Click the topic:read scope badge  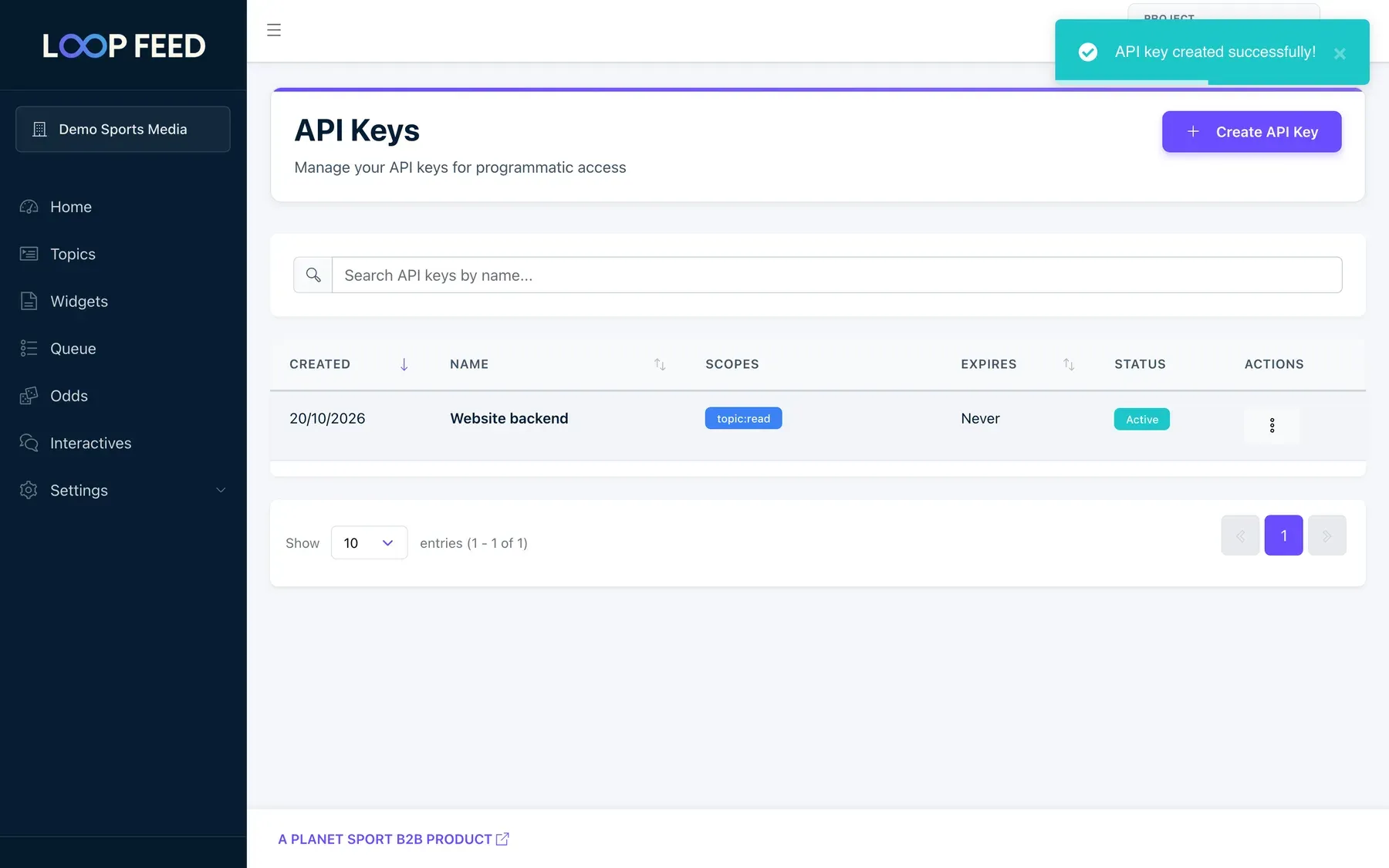click(743, 418)
